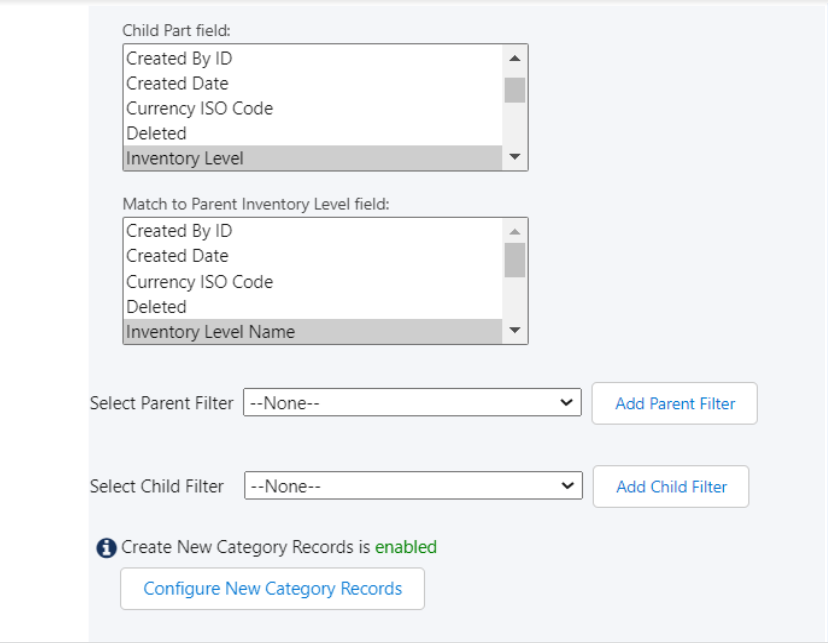Open the Select Parent Filter dropdown
Viewport: 828px width, 644px height.
pos(412,403)
